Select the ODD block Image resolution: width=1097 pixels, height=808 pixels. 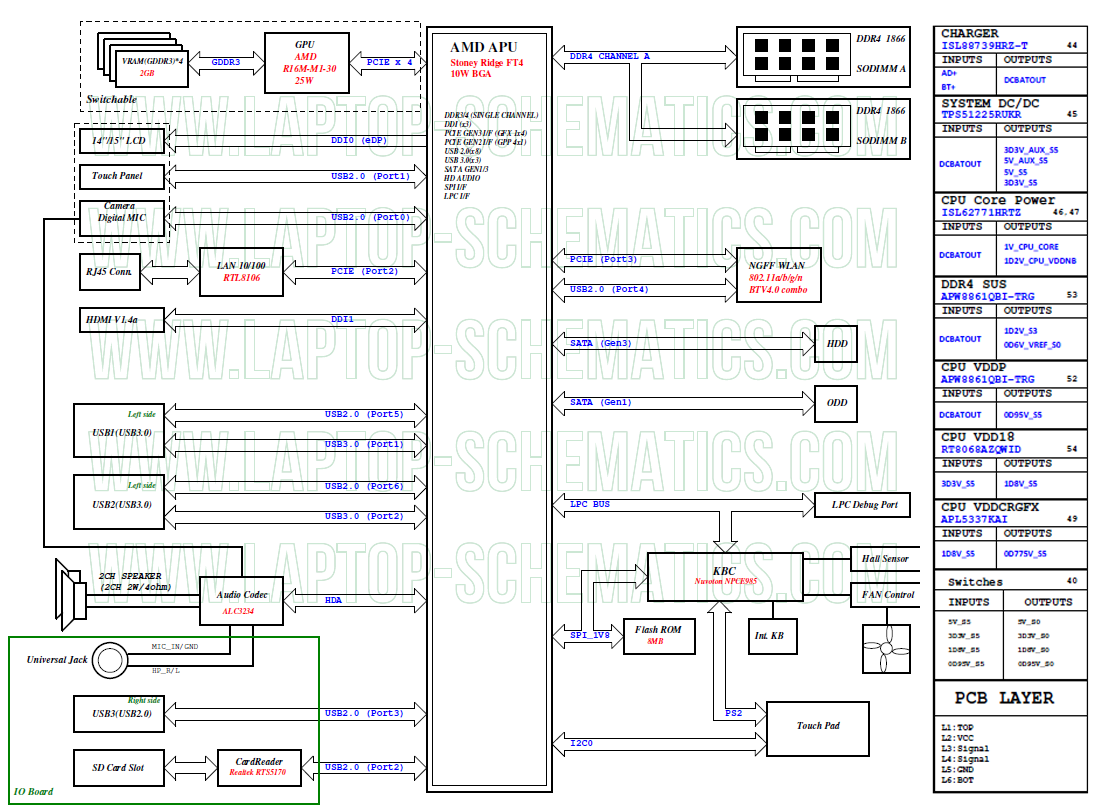click(836, 404)
